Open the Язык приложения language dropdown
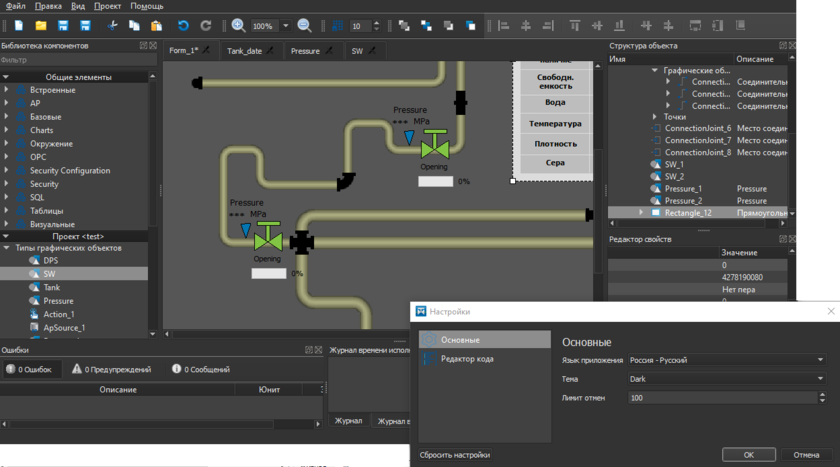 coord(726,360)
